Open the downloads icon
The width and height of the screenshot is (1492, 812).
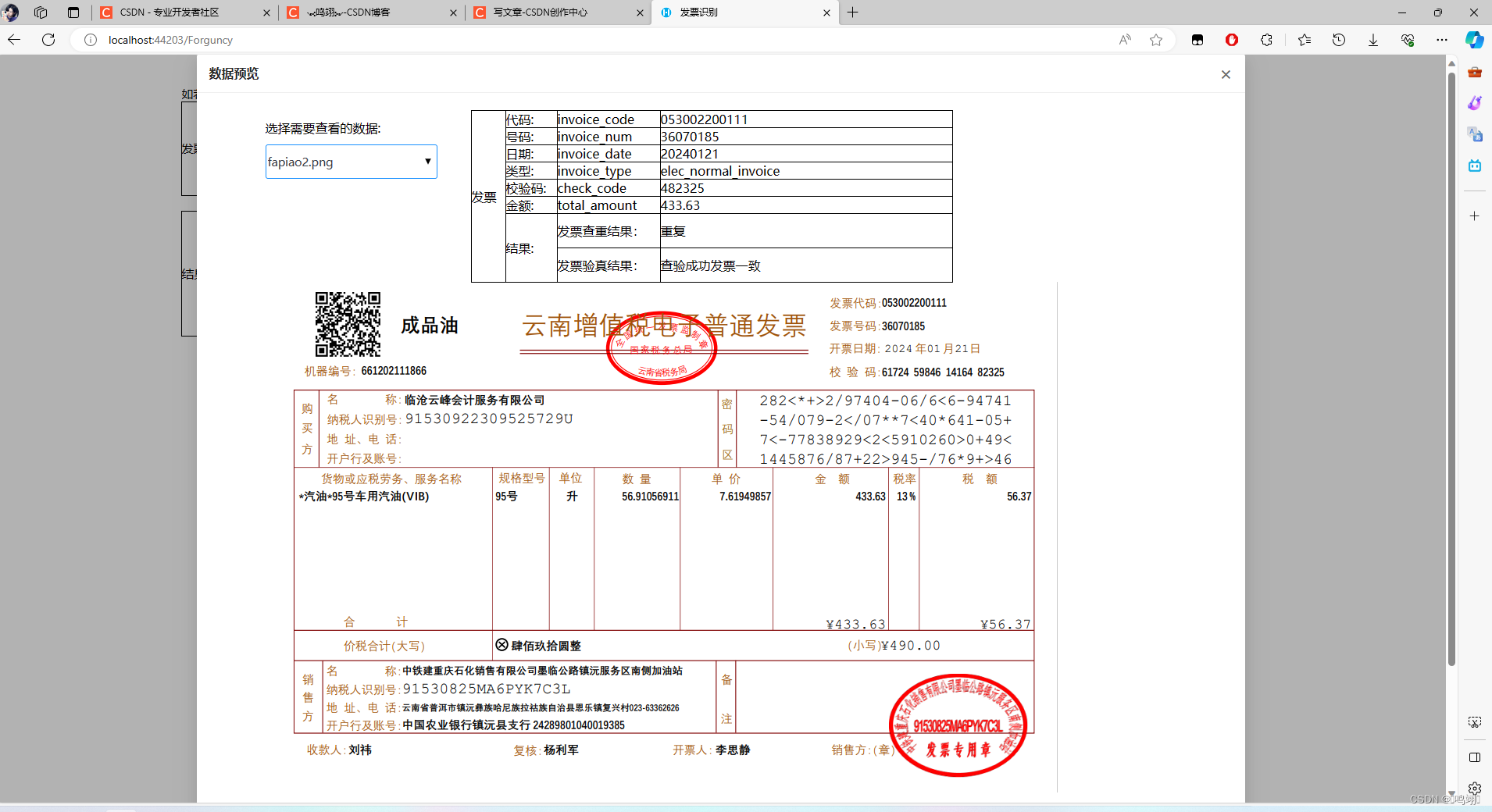tap(1373, 40)
